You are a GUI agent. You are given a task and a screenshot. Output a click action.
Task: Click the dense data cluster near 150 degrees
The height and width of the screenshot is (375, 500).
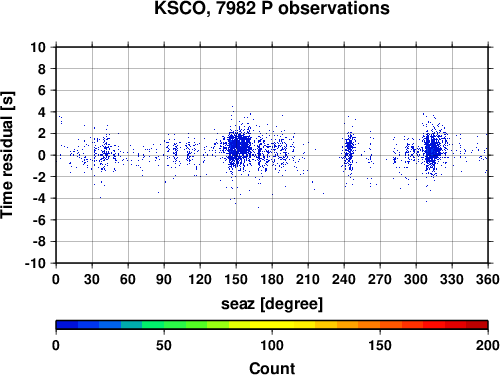(238, 147)
